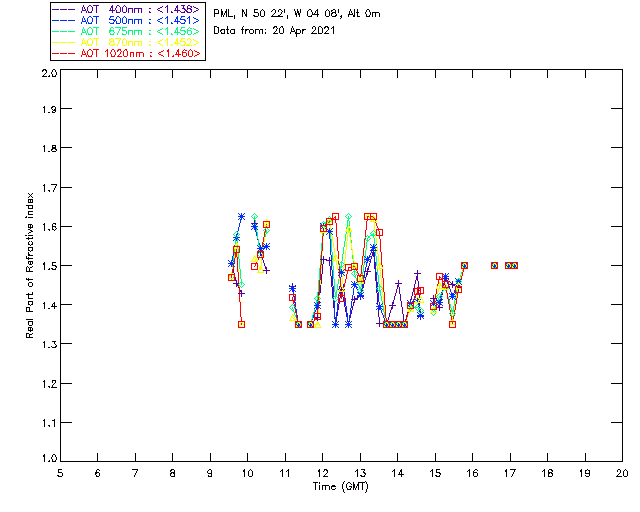The image size is (640, 512).
Task: Click the 1.3 tick label on y-axis
Action: tap(47, 344)
